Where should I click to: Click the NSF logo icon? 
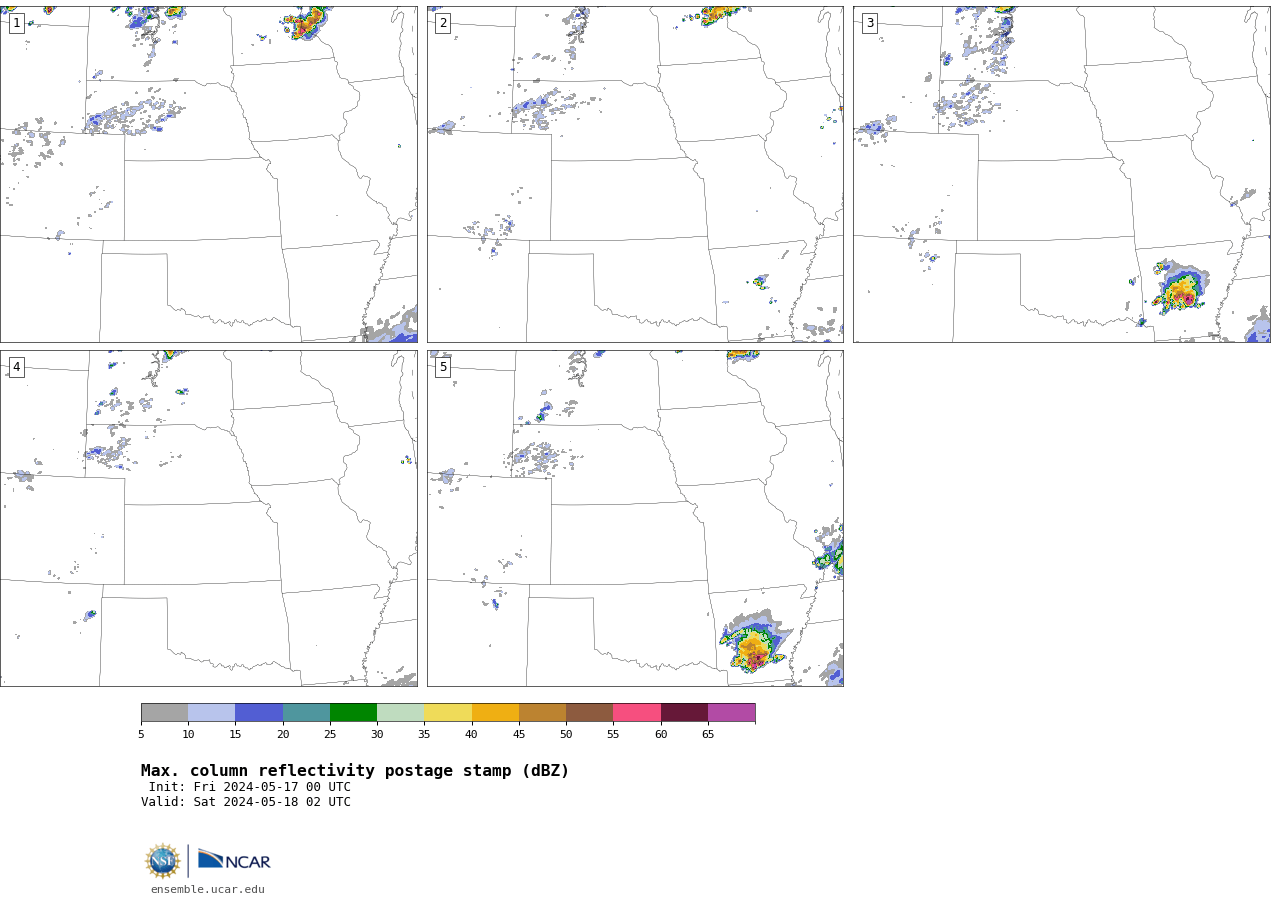pos(163,861)
